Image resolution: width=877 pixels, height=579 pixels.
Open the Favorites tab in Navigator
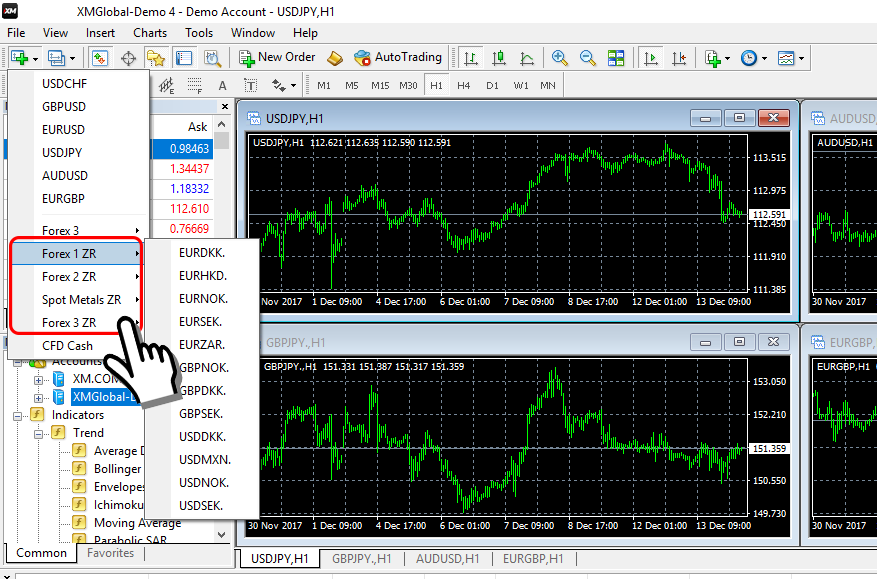tap(111, 553)
